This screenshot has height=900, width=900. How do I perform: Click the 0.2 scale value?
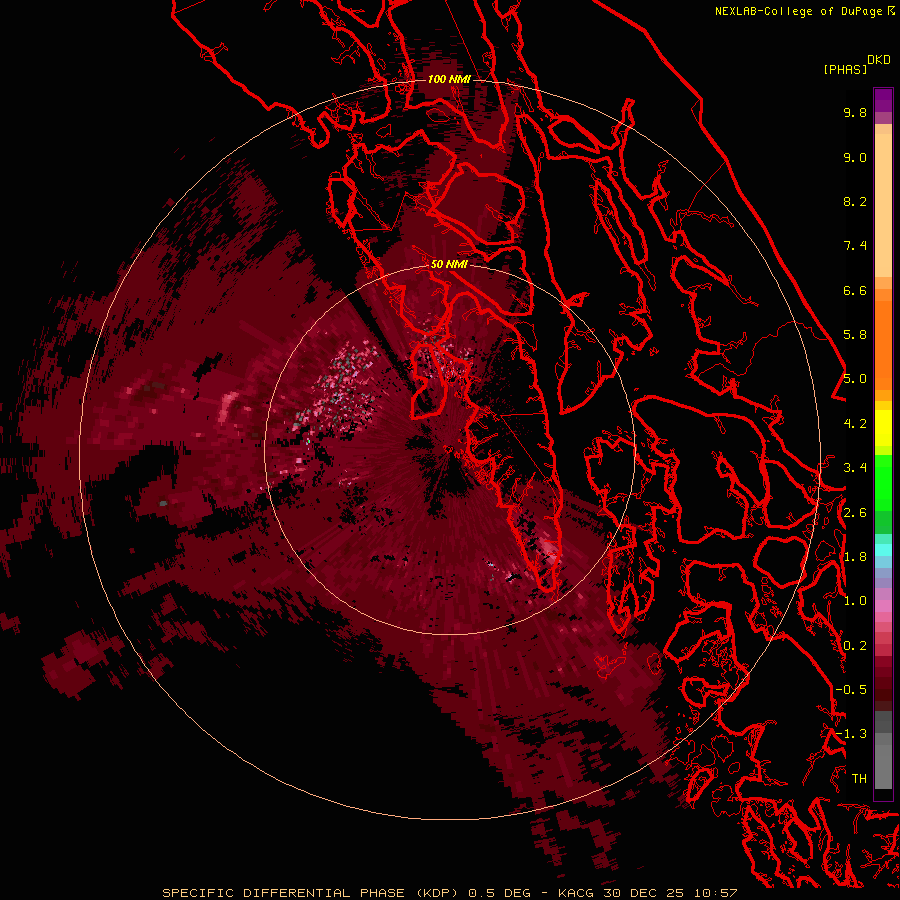[855, 646]
